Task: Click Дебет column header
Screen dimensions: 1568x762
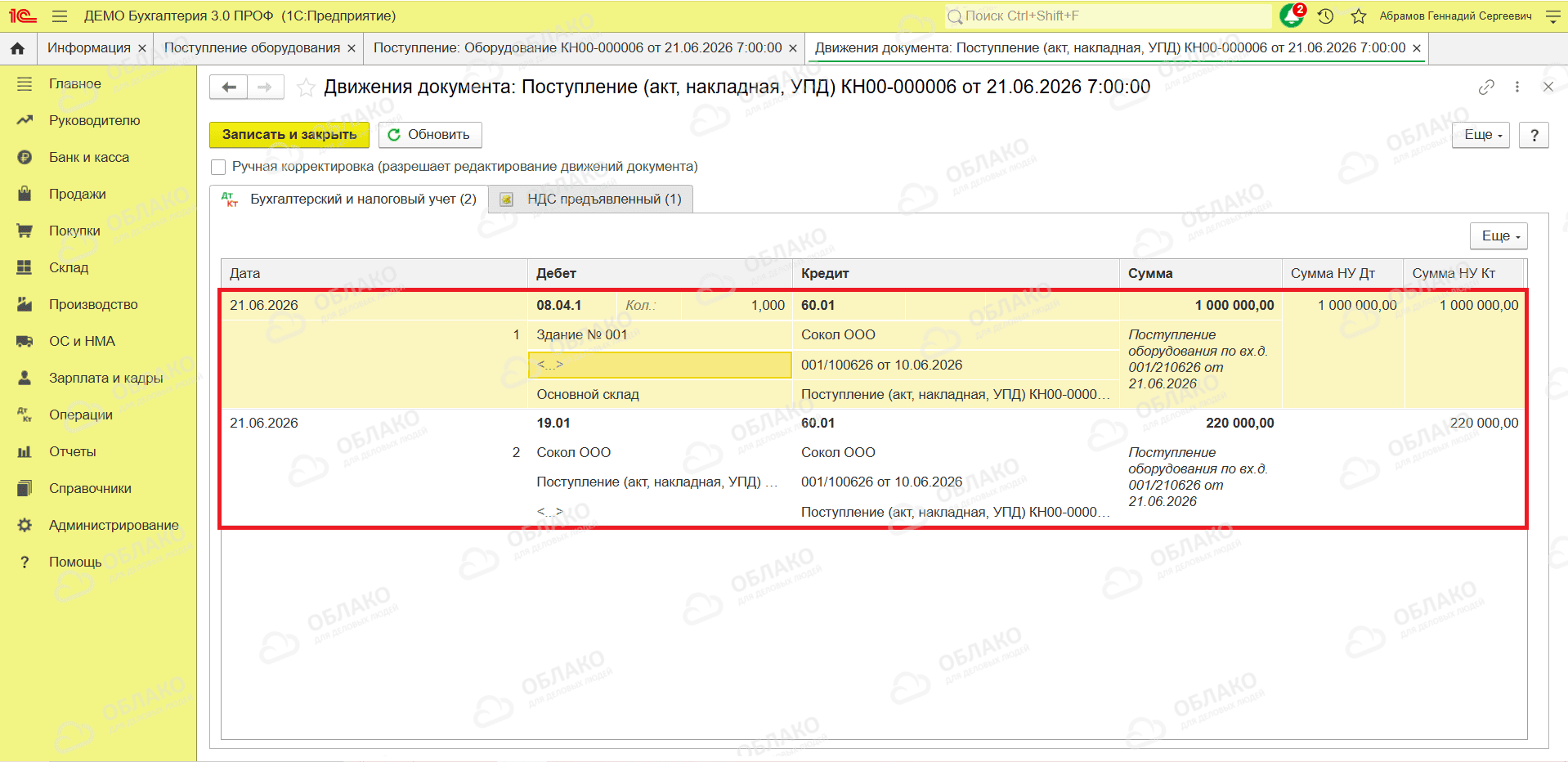Action: tap(660, 274)
